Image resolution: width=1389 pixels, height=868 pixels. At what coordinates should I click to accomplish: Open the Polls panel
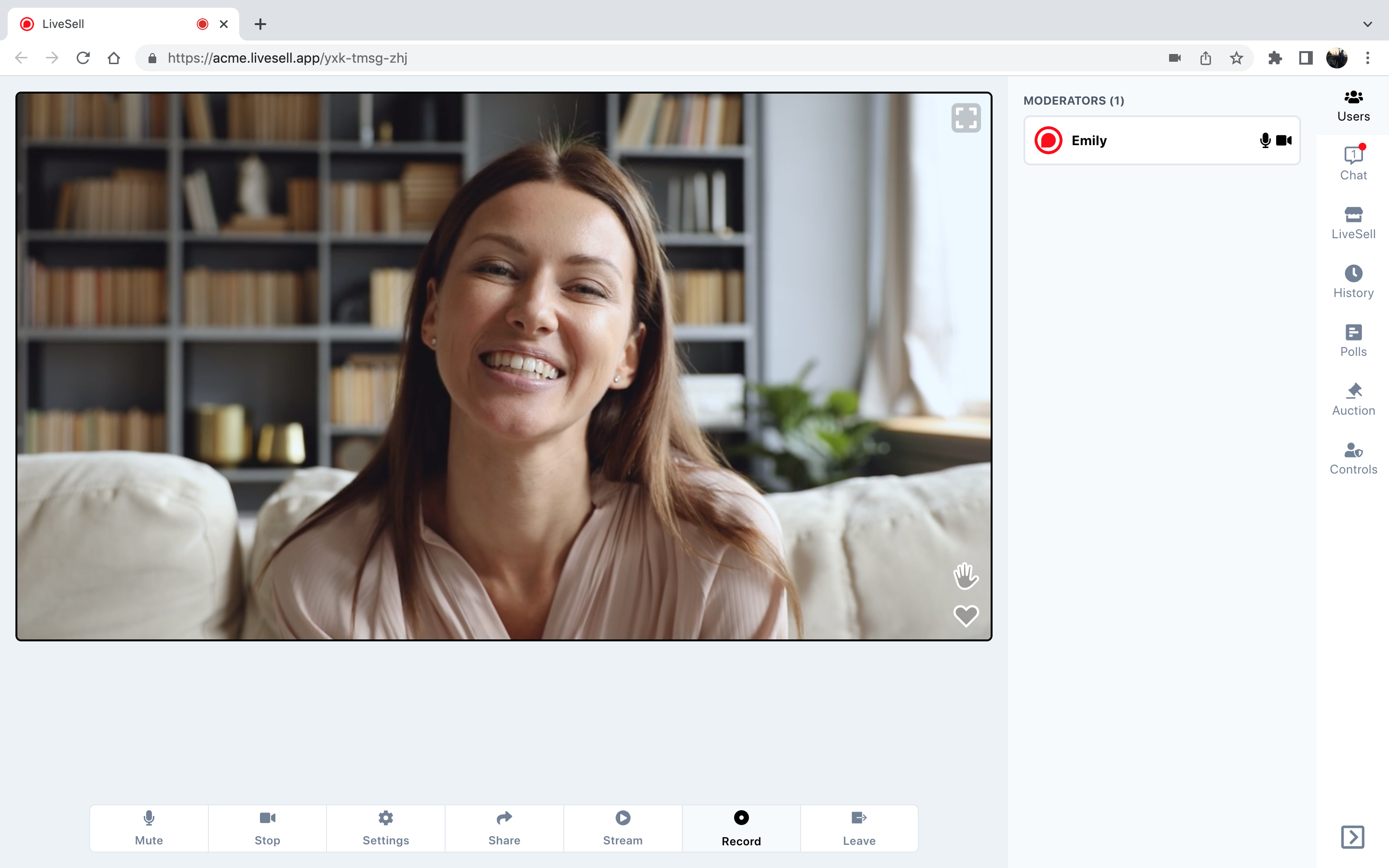pos(1353,340)
